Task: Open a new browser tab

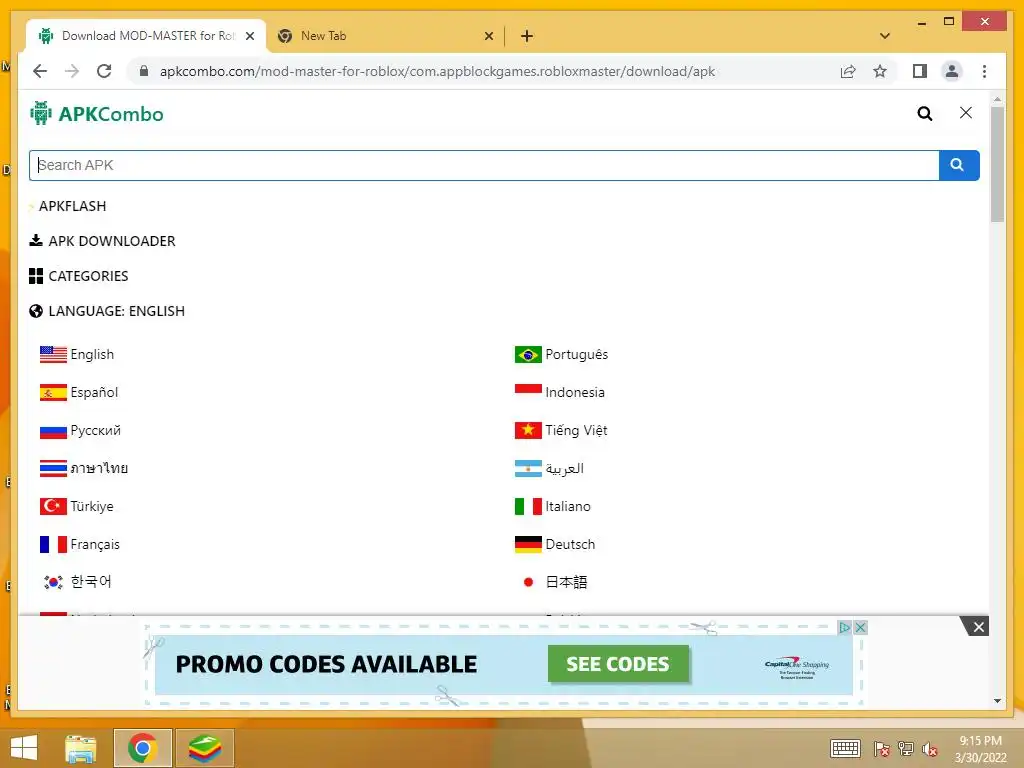Action: click(527, 36)
